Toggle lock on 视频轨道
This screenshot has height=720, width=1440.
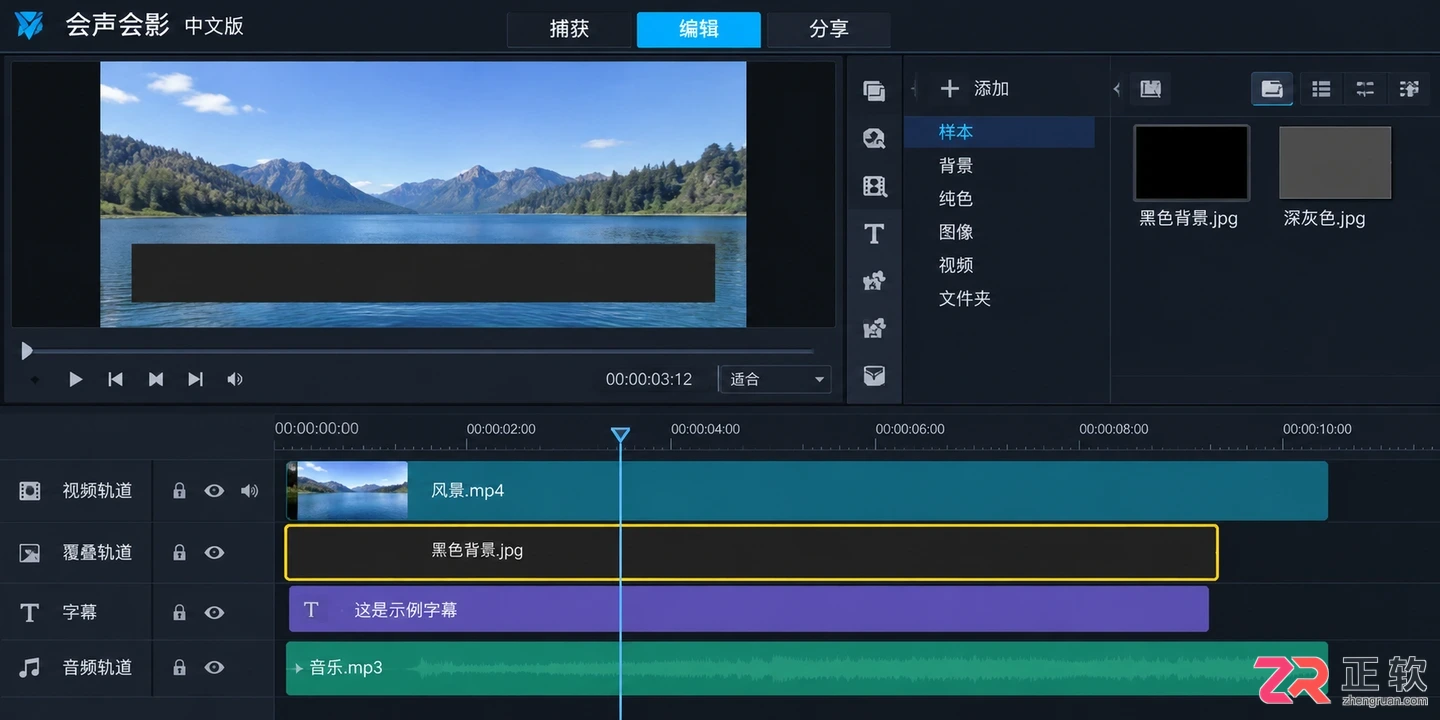(179, 491)
